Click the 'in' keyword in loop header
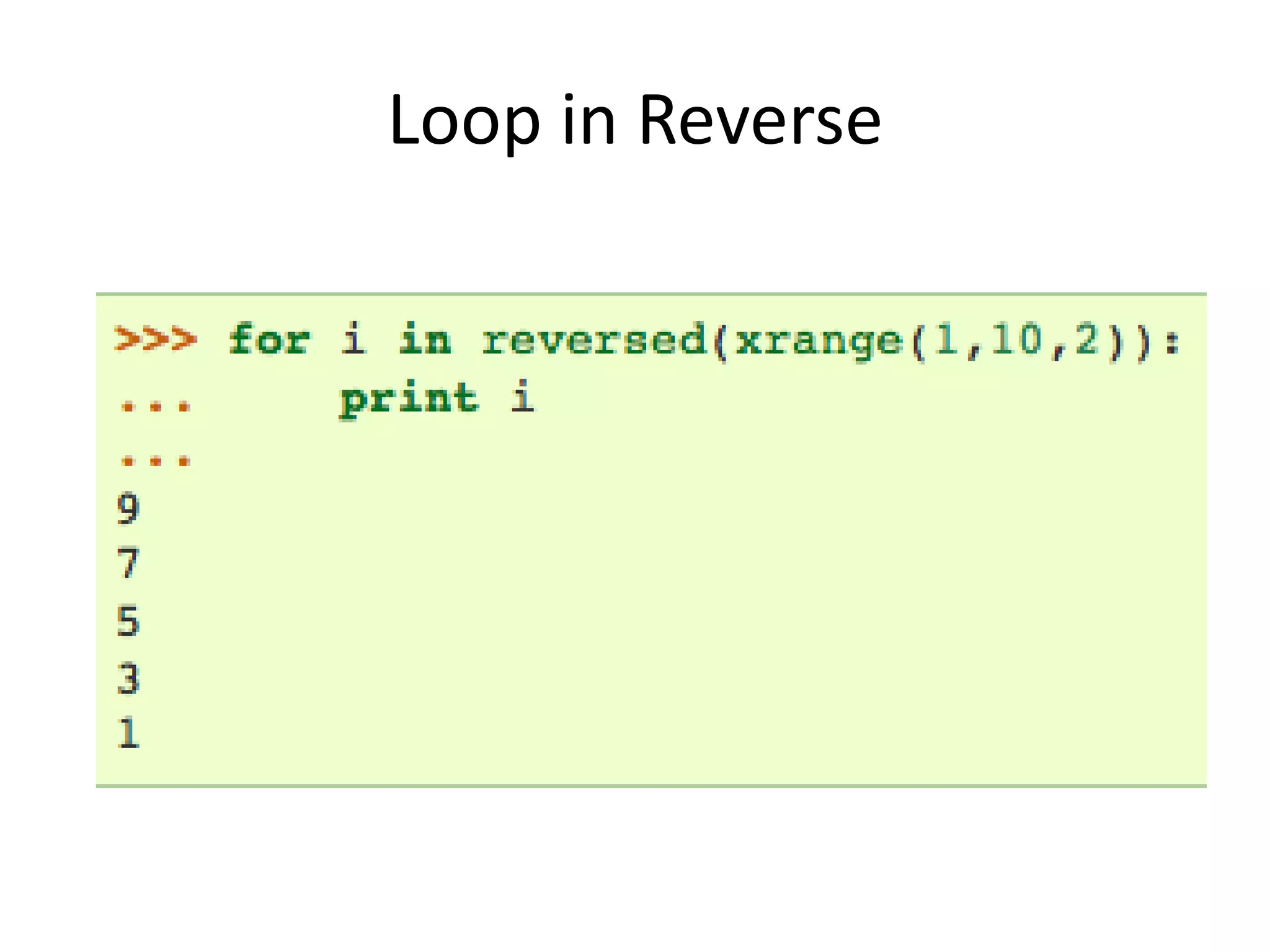 coord(425,339)
